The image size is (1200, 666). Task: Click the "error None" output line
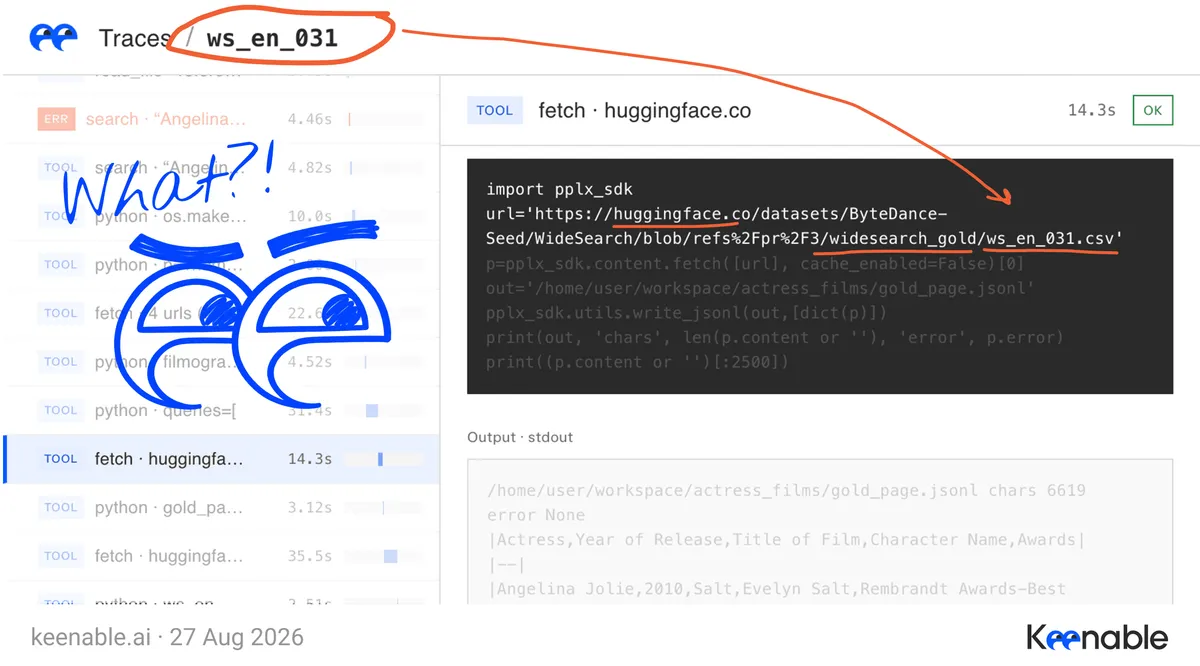point(536,515)
